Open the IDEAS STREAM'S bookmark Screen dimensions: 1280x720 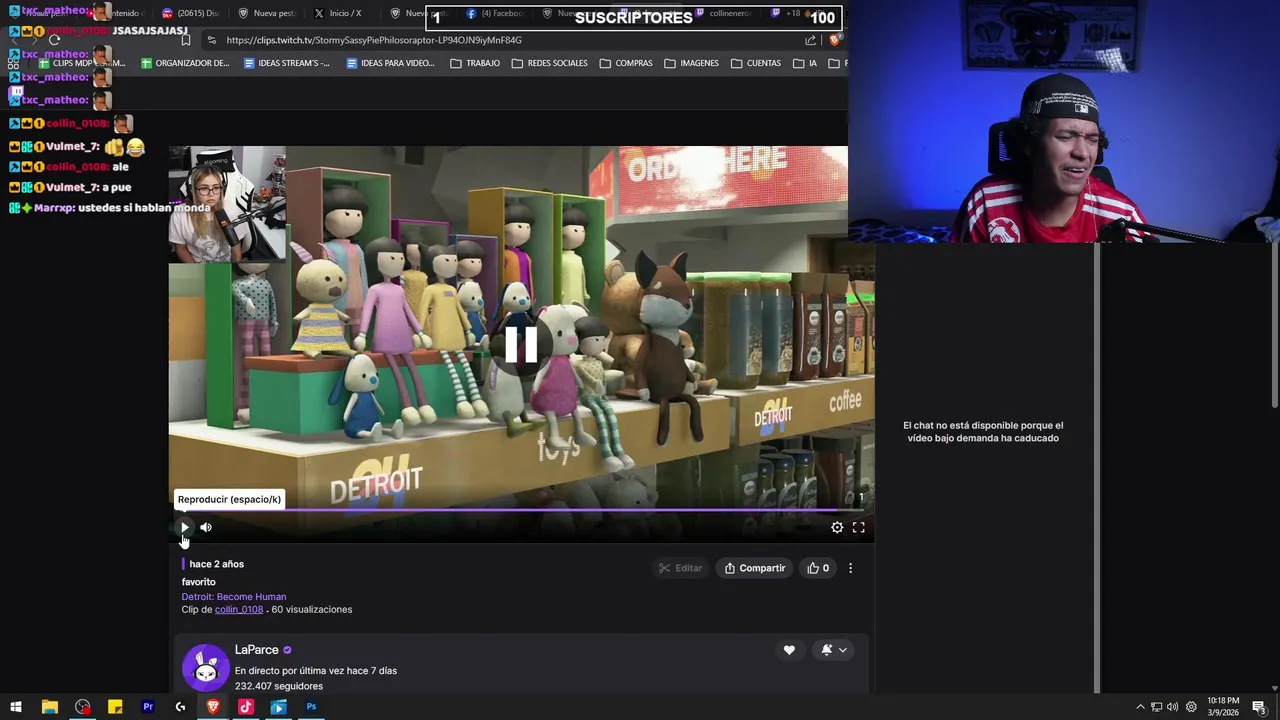287,63
